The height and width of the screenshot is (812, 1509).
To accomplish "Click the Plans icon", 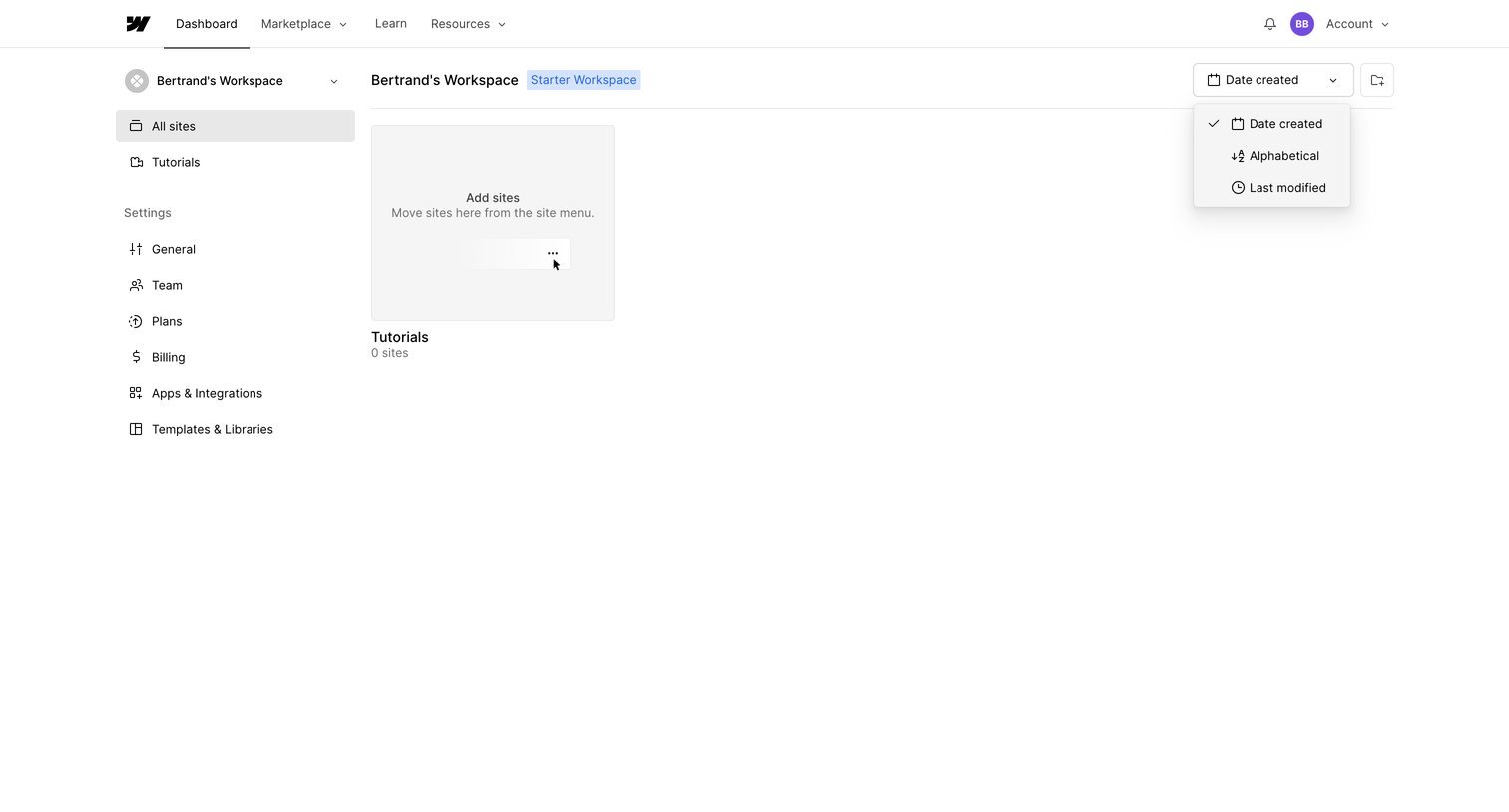I will coord(136,321).
